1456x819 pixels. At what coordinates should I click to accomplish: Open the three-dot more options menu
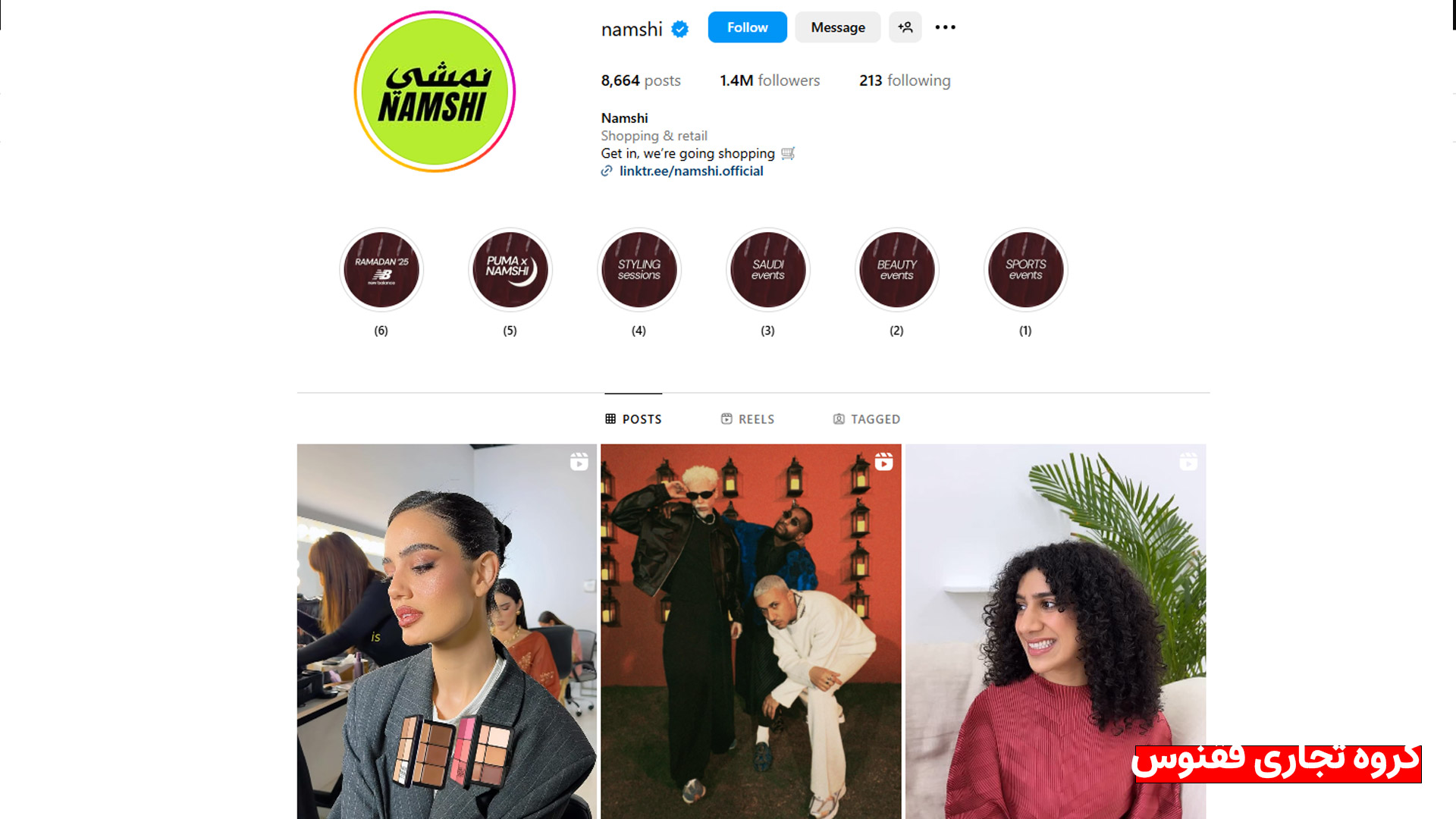click(945, 27)
